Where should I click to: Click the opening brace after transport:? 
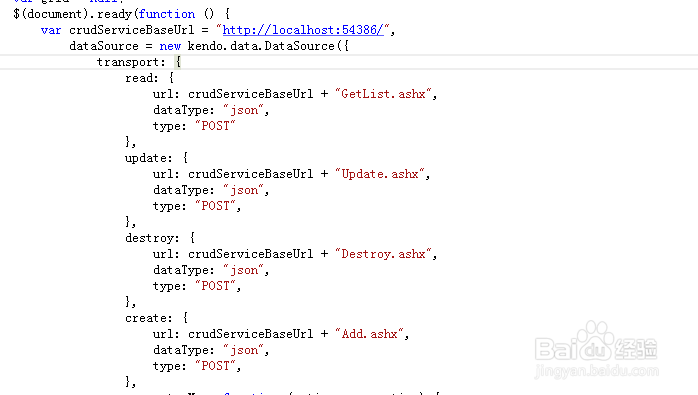[178, 62]
